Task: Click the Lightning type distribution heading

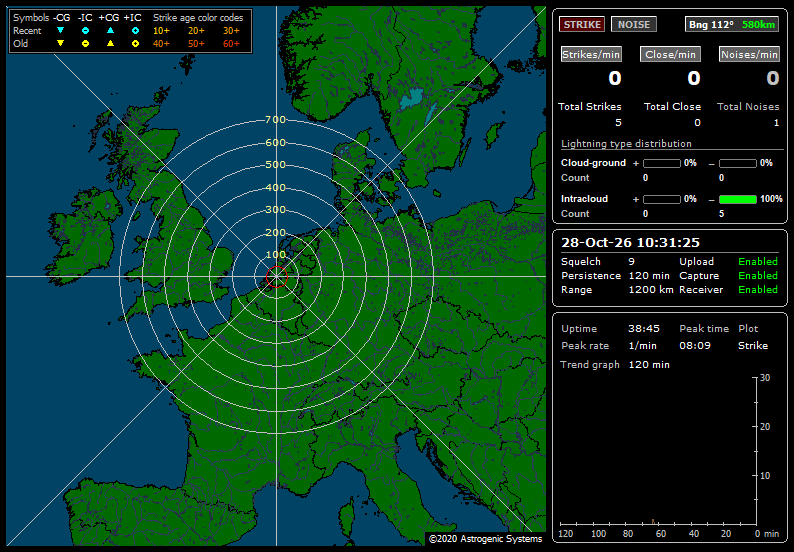Action: coord(626,144)
